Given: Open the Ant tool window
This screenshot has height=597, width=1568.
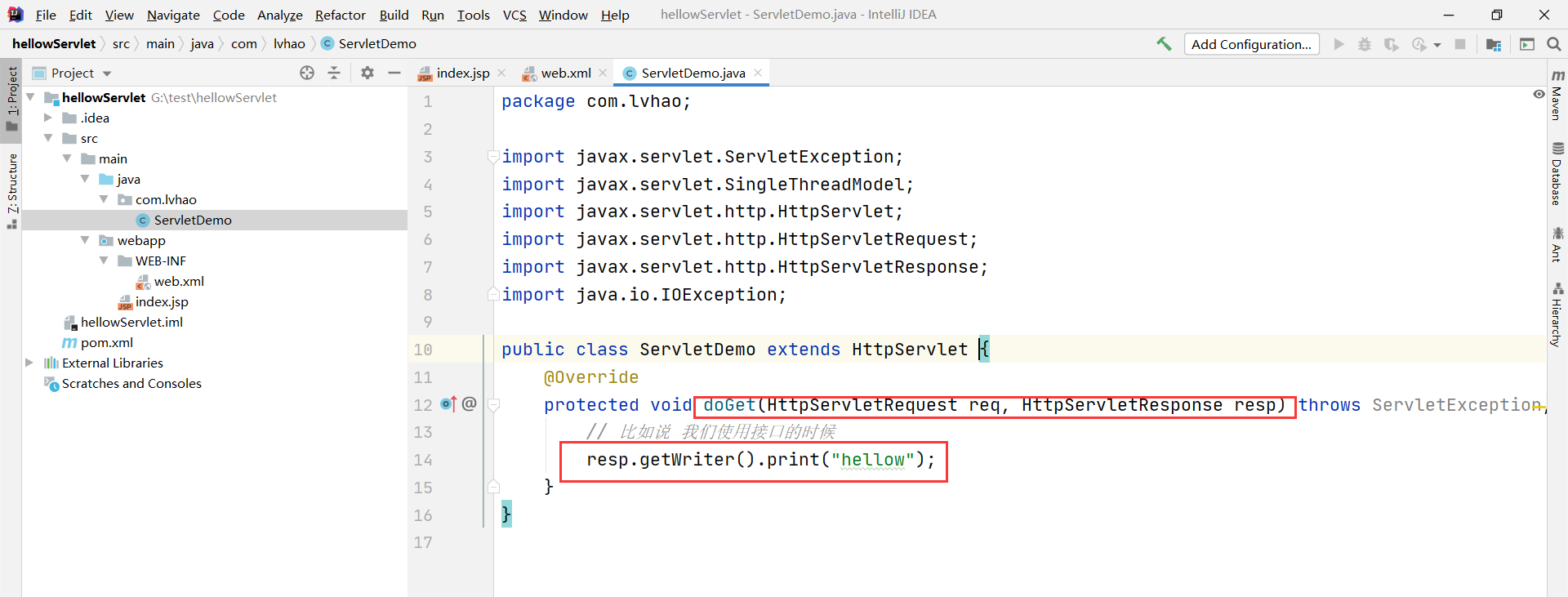Looking at the screenshot, I should point(1557,244).
